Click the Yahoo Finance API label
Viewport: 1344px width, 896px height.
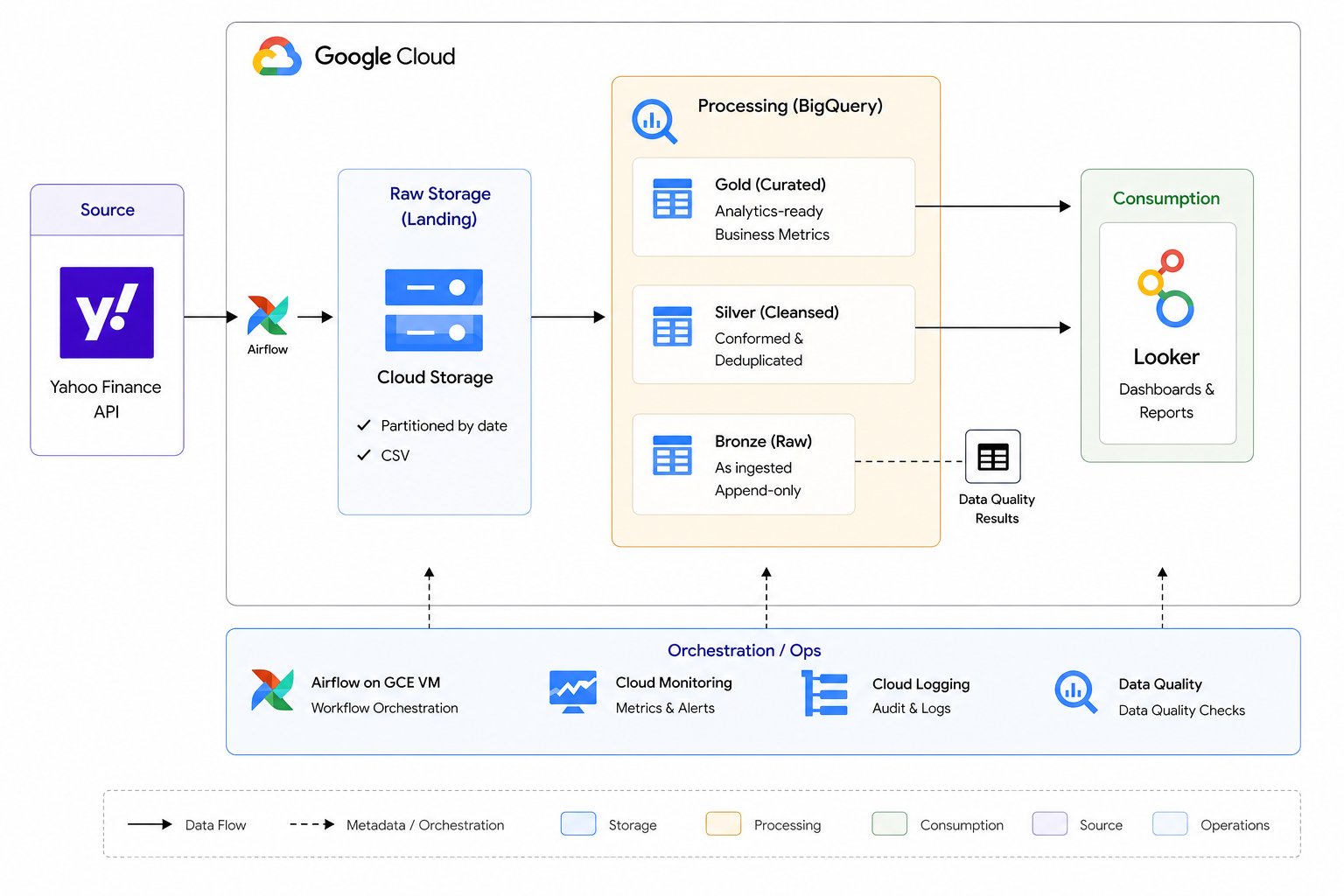tap(106, 399)
